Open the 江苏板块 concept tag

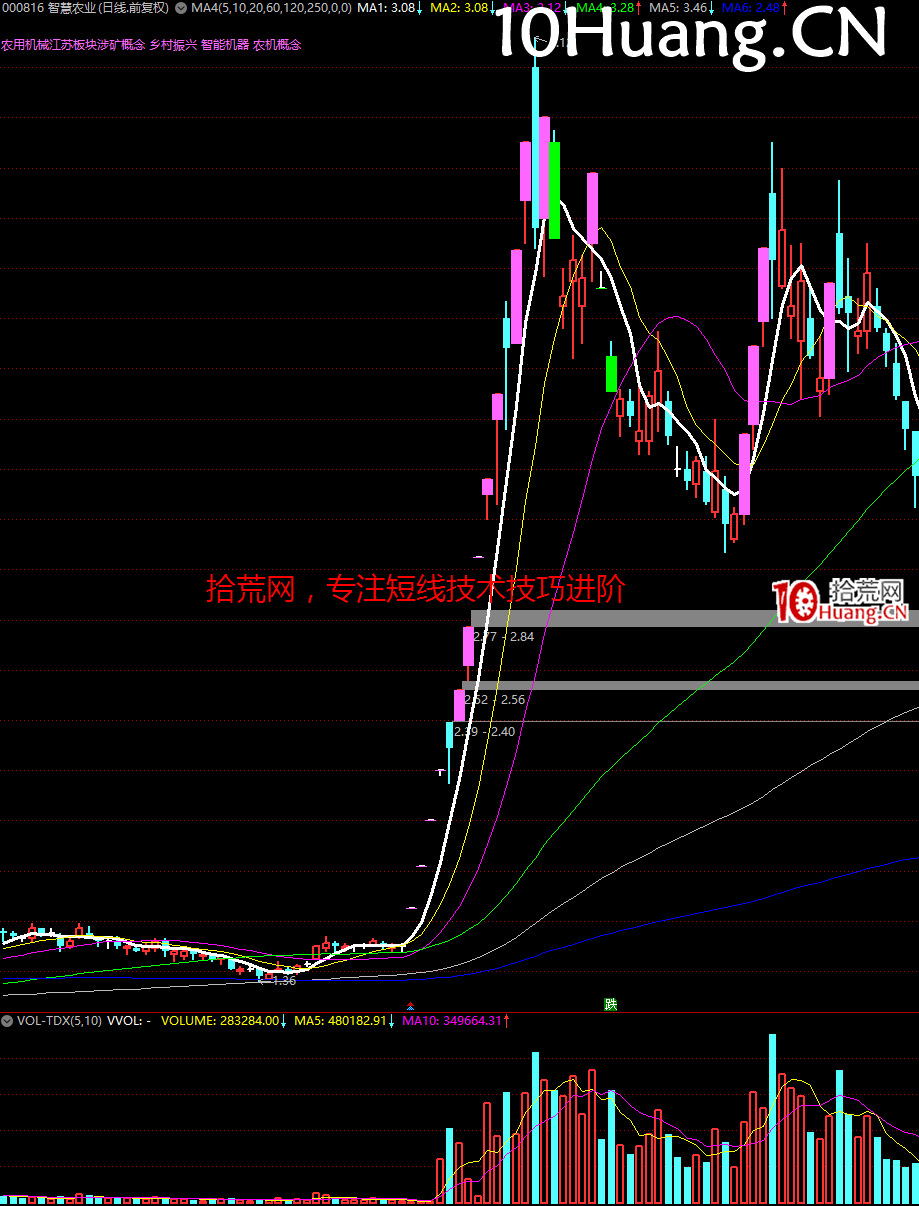pyautogui.click(x=72, y=45)
